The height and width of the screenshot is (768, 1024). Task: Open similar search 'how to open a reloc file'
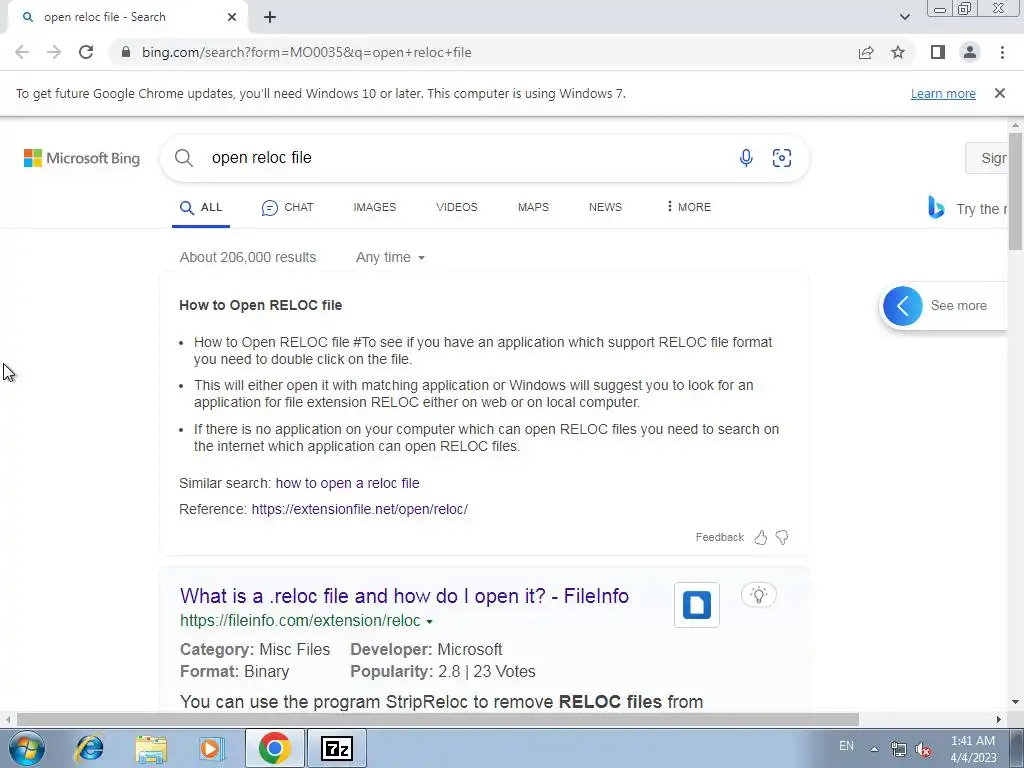(x=347, y=483)
